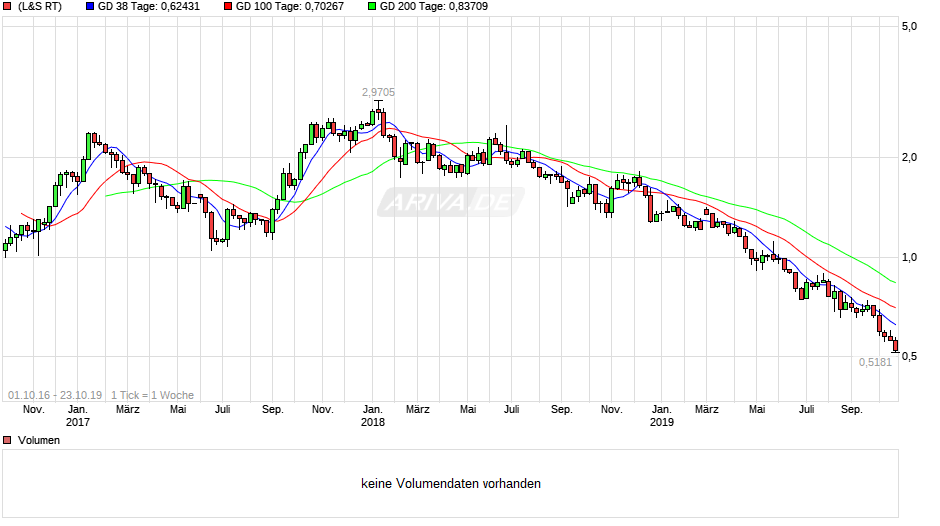Click the keine Volumendaten vorhanden message
This screenshot has width=940, height=526.
pyautogui.click(x=451, y=483)
